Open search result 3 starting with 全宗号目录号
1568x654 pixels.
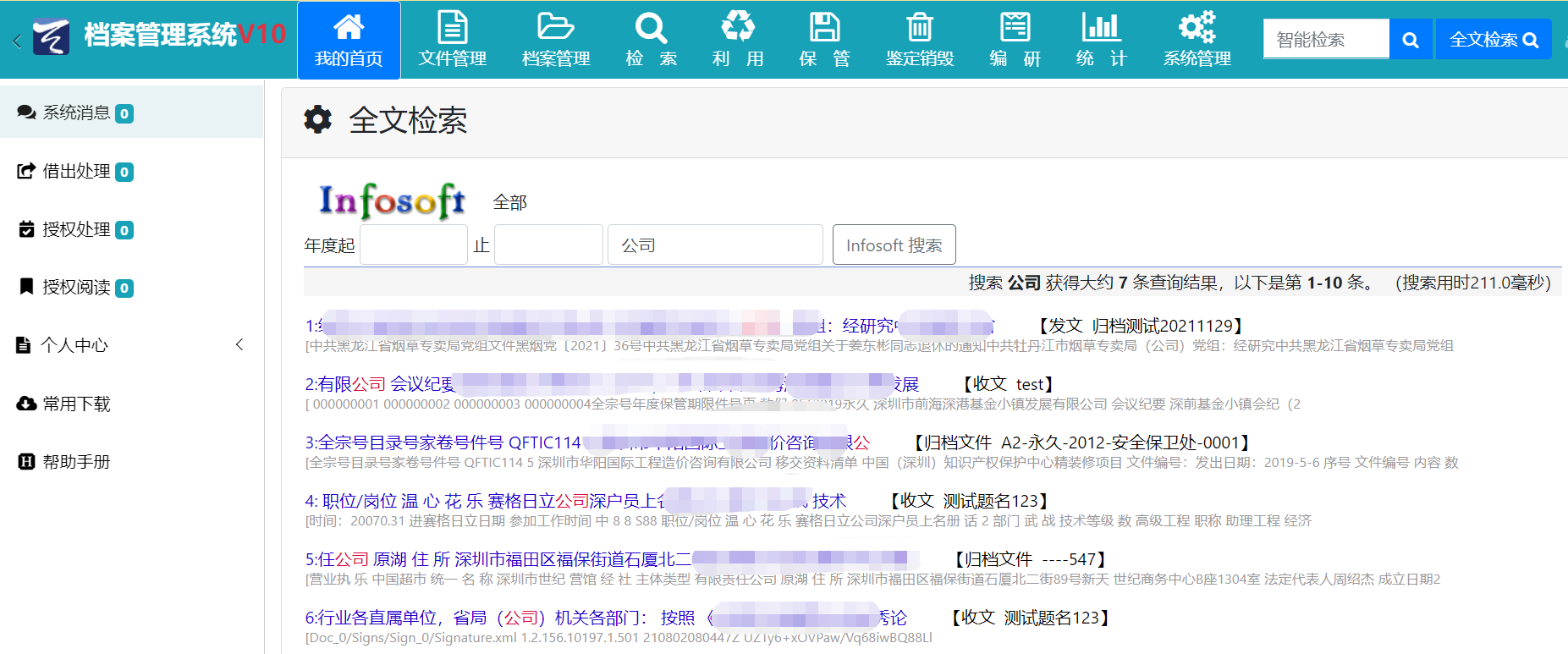443,442
